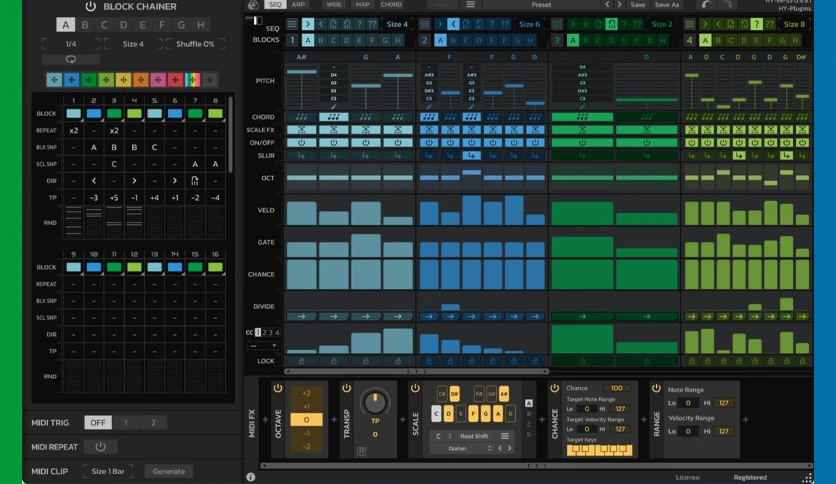Screen dimensions: 836x484
Task: Click the undo arrow icon
Action: 706,4
